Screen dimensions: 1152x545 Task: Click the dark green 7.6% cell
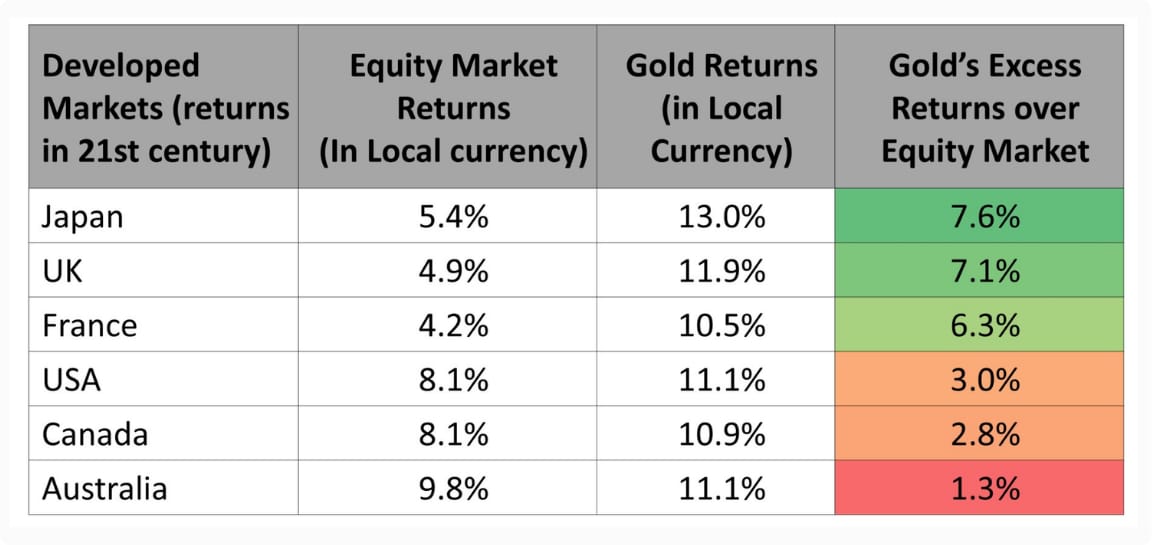(979, 216)
